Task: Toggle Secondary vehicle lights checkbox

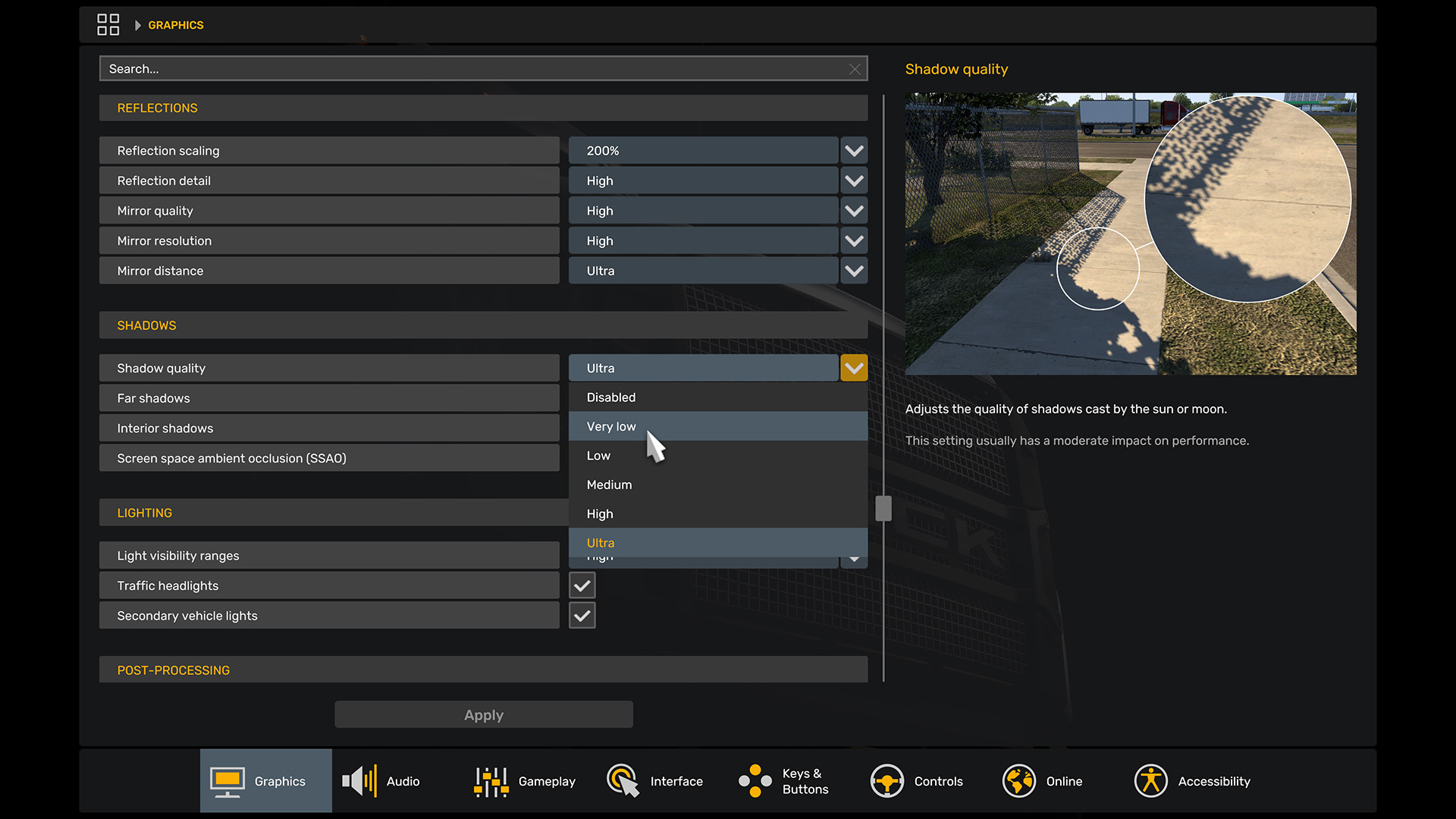Action: pos(582,616)
